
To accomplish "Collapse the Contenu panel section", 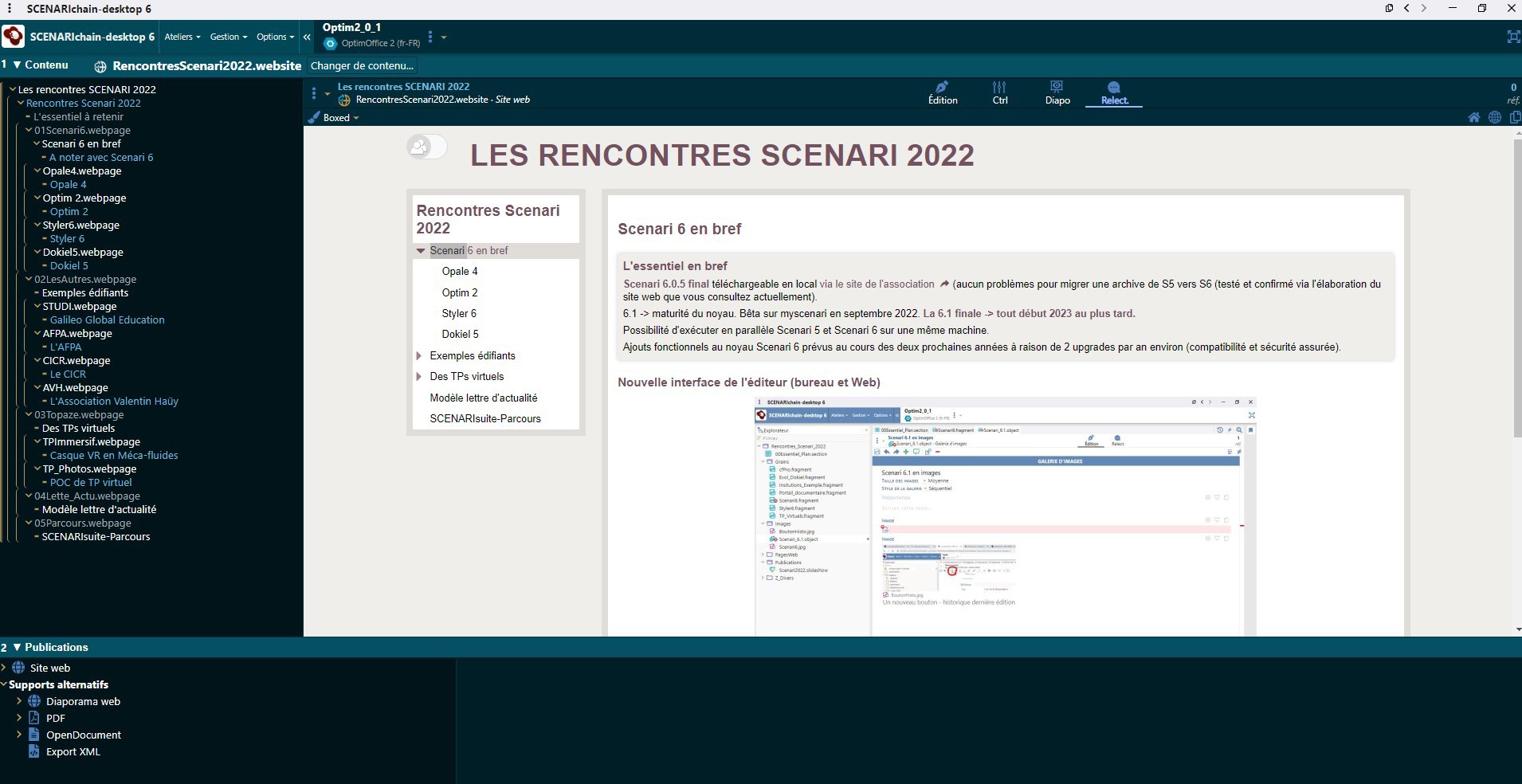I will (18, 65).
